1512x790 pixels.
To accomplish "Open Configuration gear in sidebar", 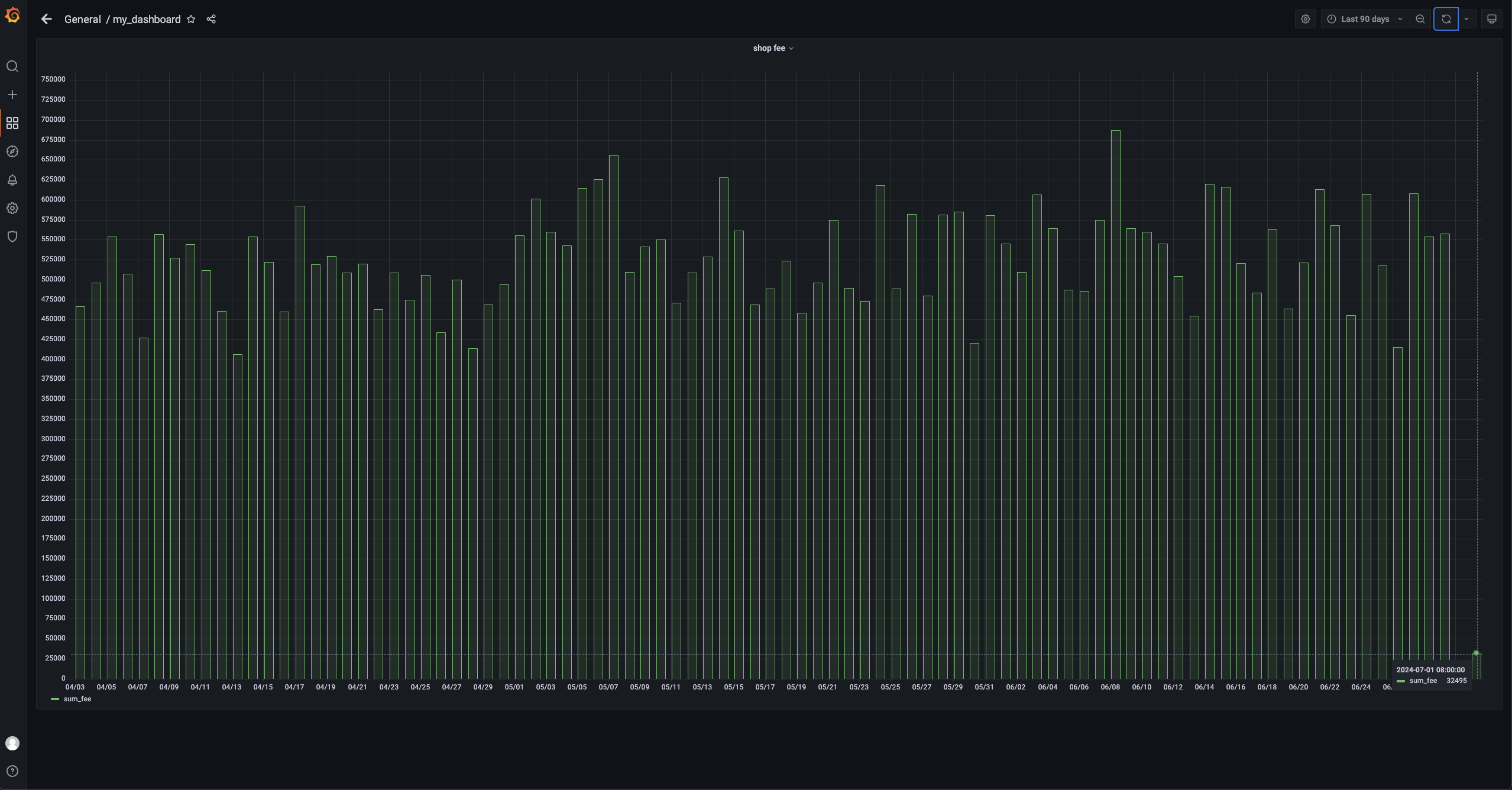I will [x=12, y=208].
